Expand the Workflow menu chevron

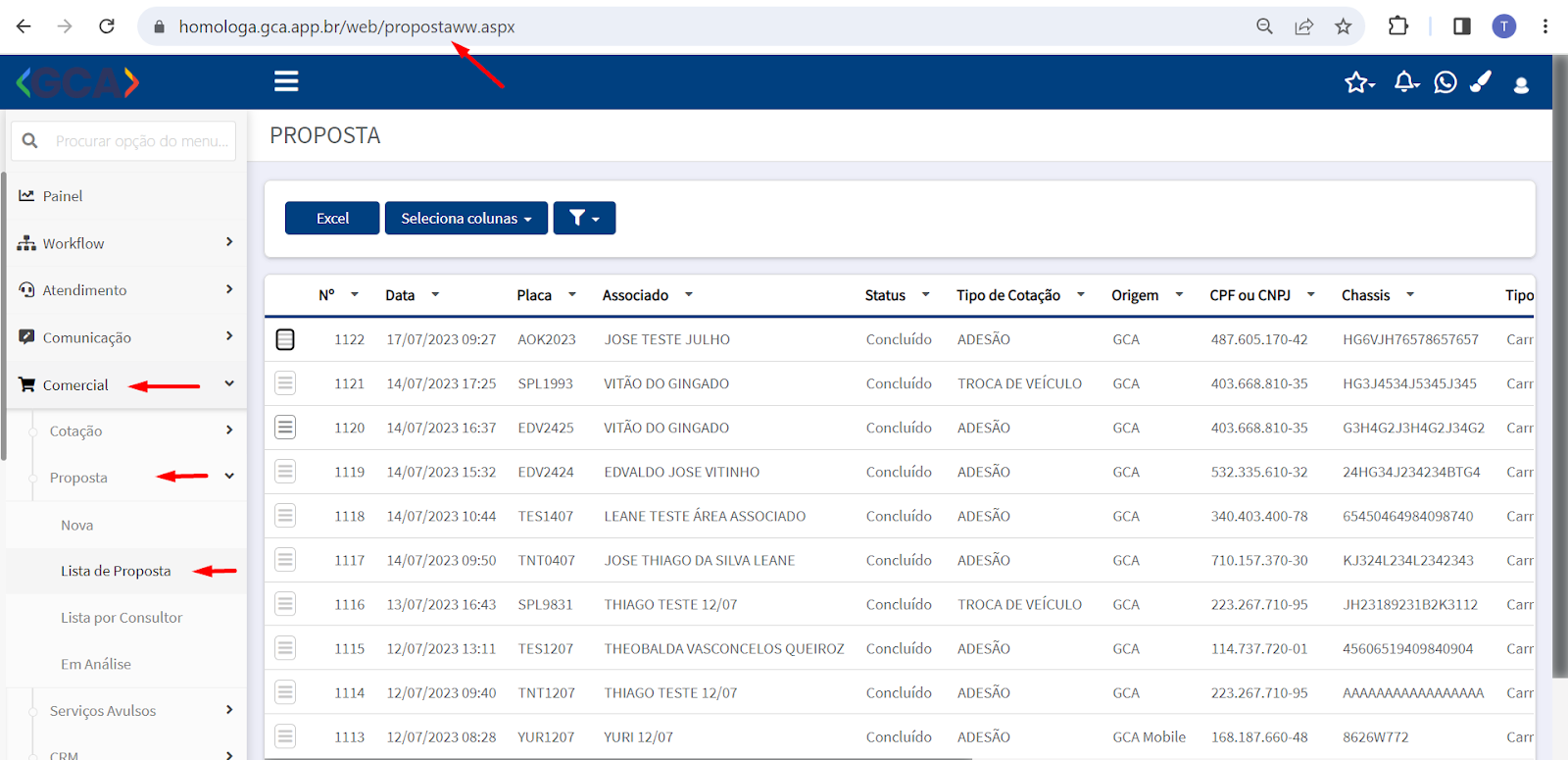point(229,241)
